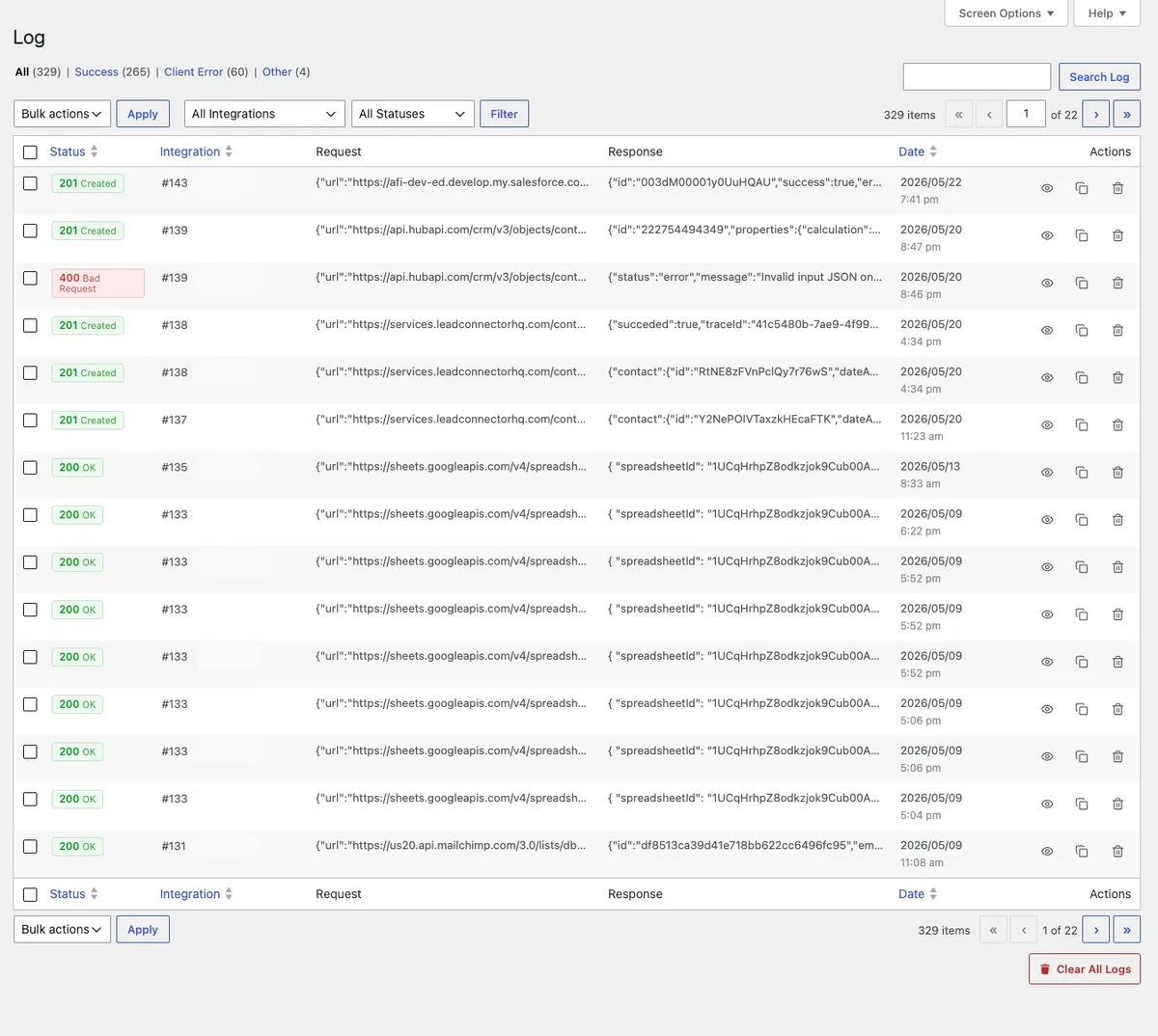View the #135 8:33 am log entry
Image resolution: width=1158 pixels, height=1036 pixels.
(1047, 473)
